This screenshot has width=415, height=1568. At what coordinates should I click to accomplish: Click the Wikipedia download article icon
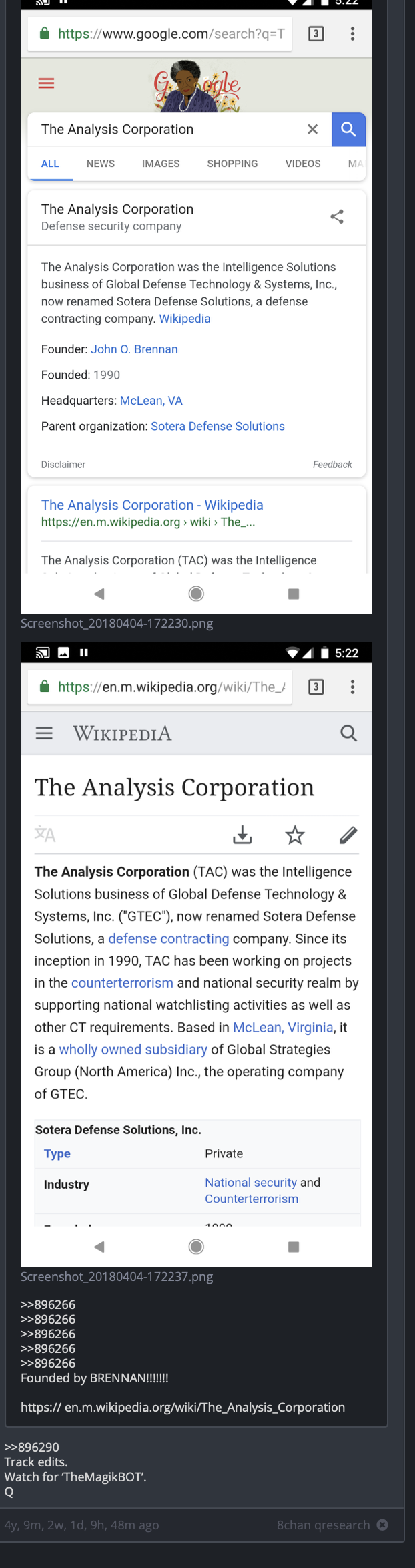click(242, 835)
